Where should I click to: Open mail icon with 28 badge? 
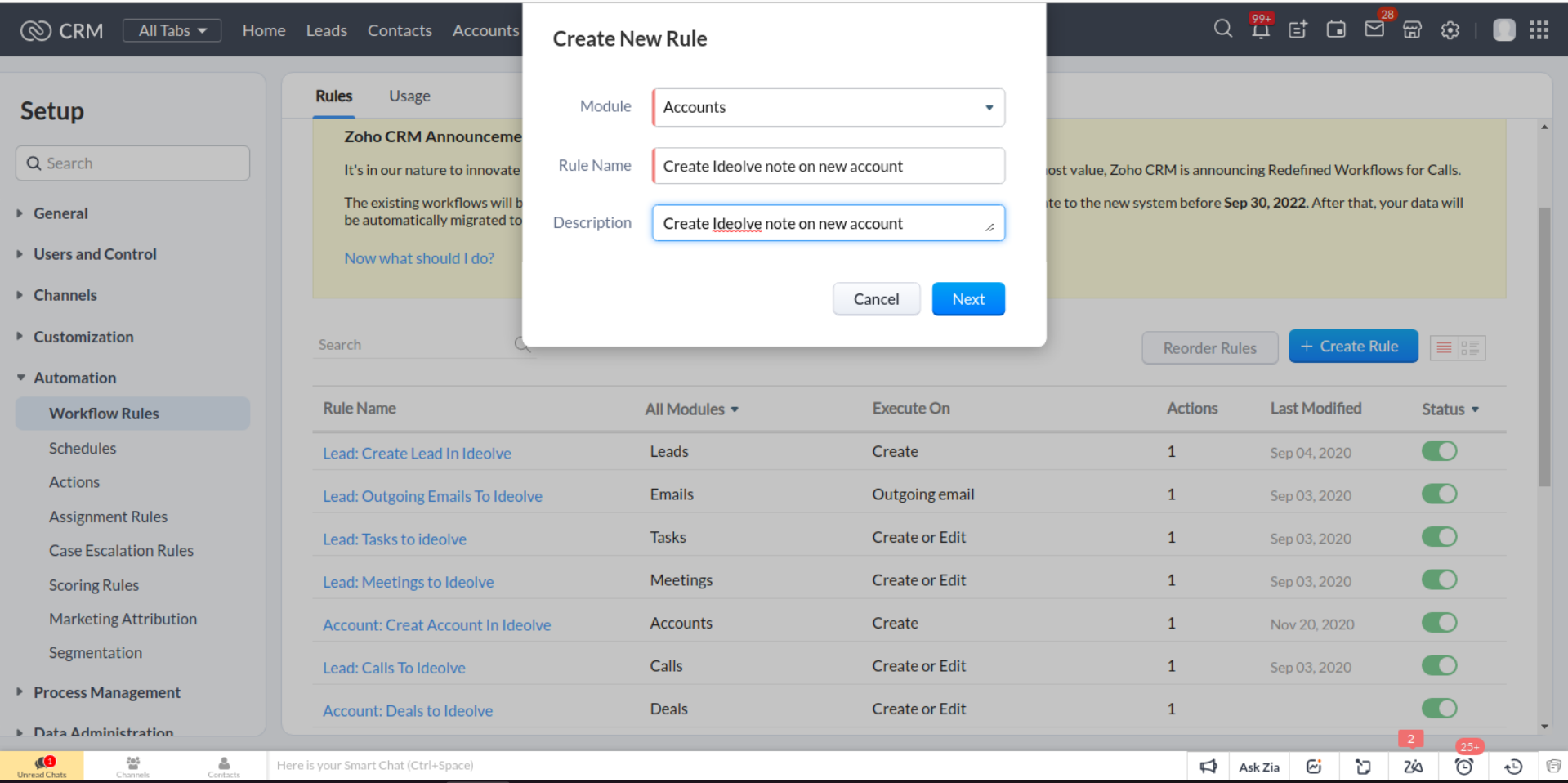pos(1374,29)
